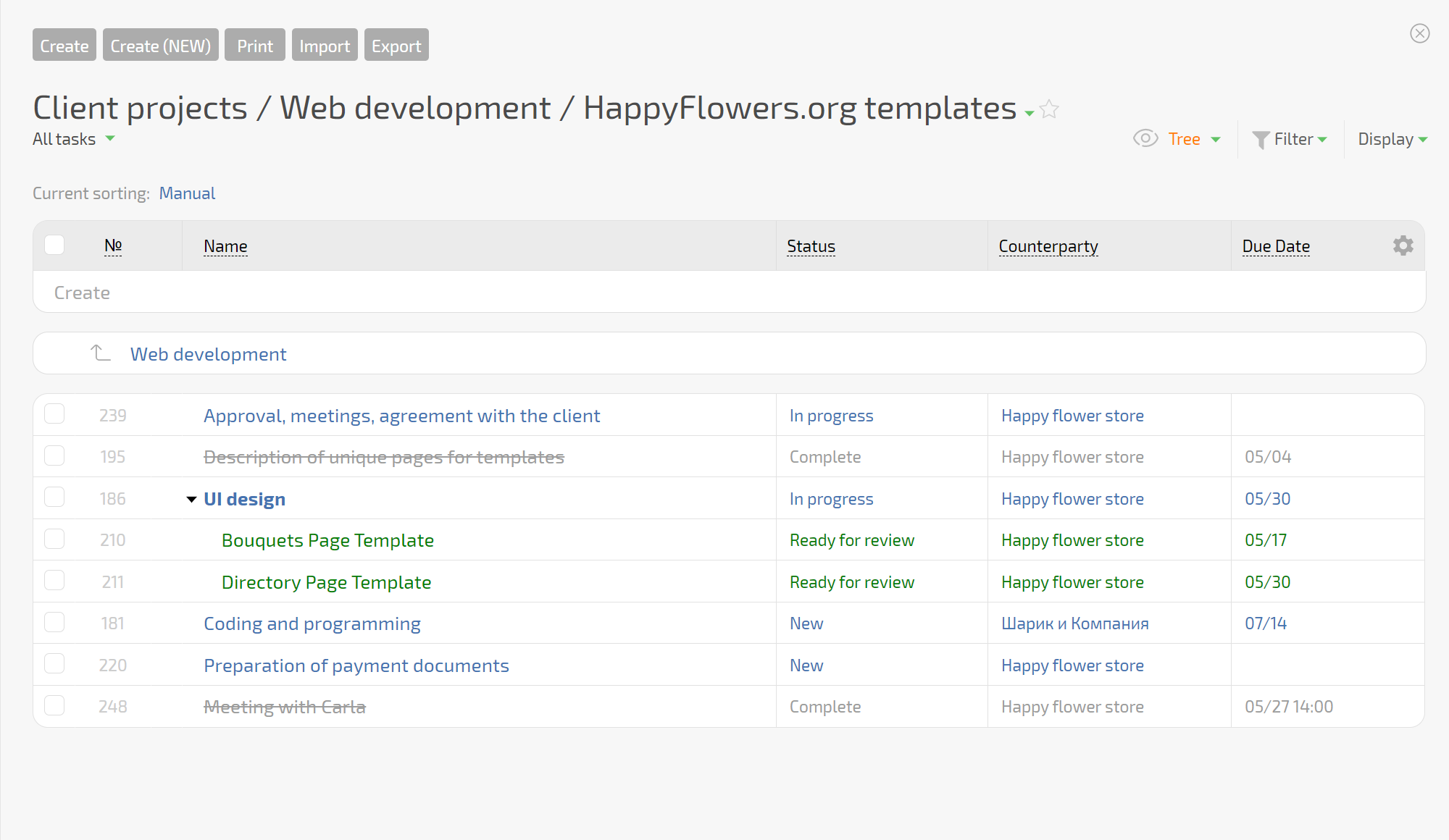The image size is (1449, 840).
Task: Sort by Status column header
Action: pos(811,247)
